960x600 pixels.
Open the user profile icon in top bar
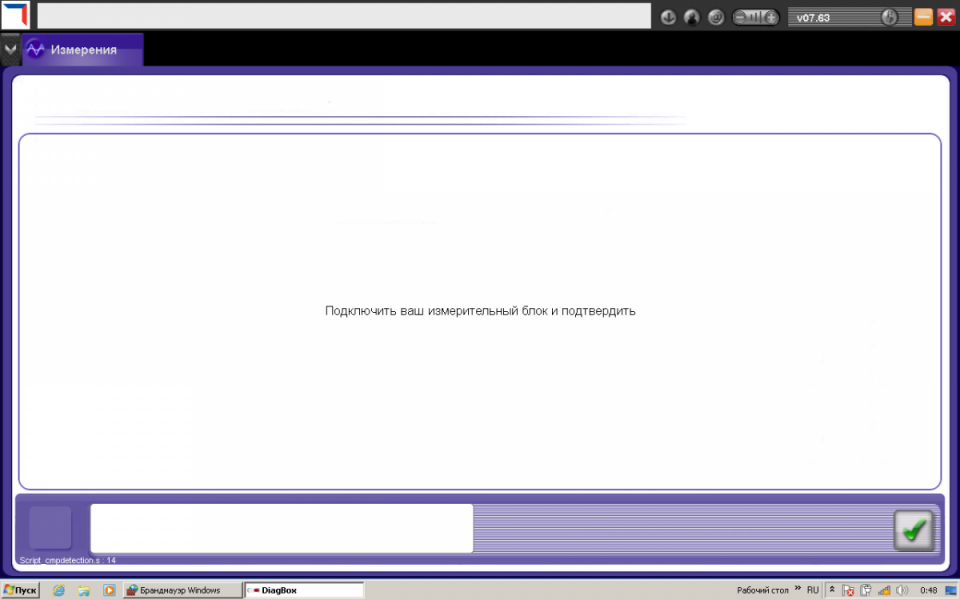pyautogui.click(x=692, y=17)
